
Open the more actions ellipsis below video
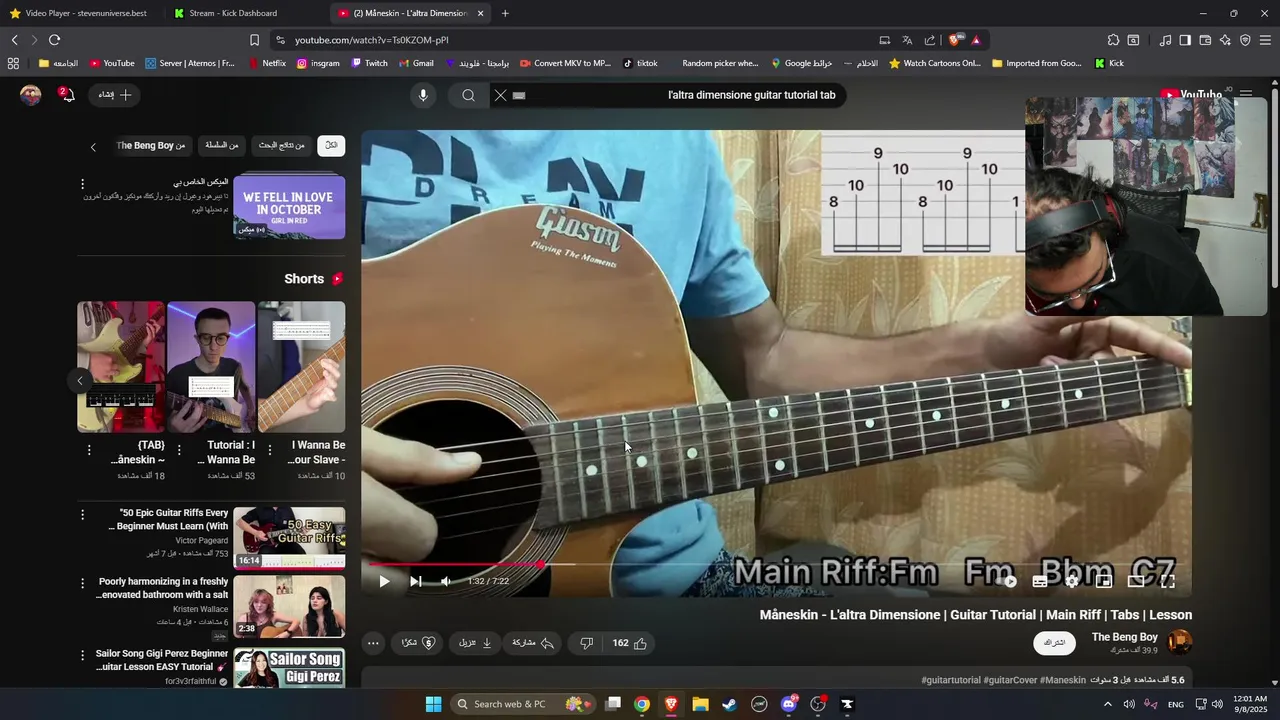(373, 643)
